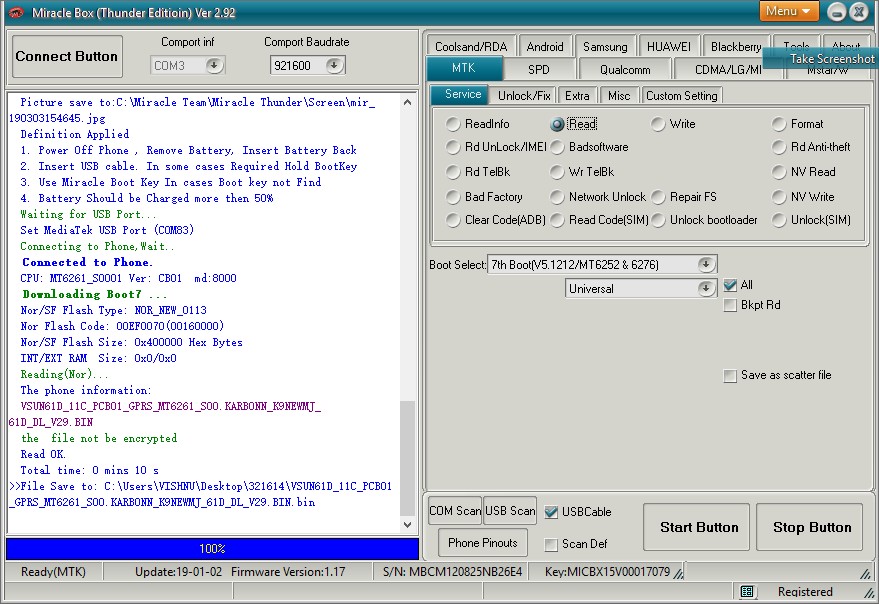Switch to the Android tab
Viewport: 879px width, 604px height.
(545, 47)
